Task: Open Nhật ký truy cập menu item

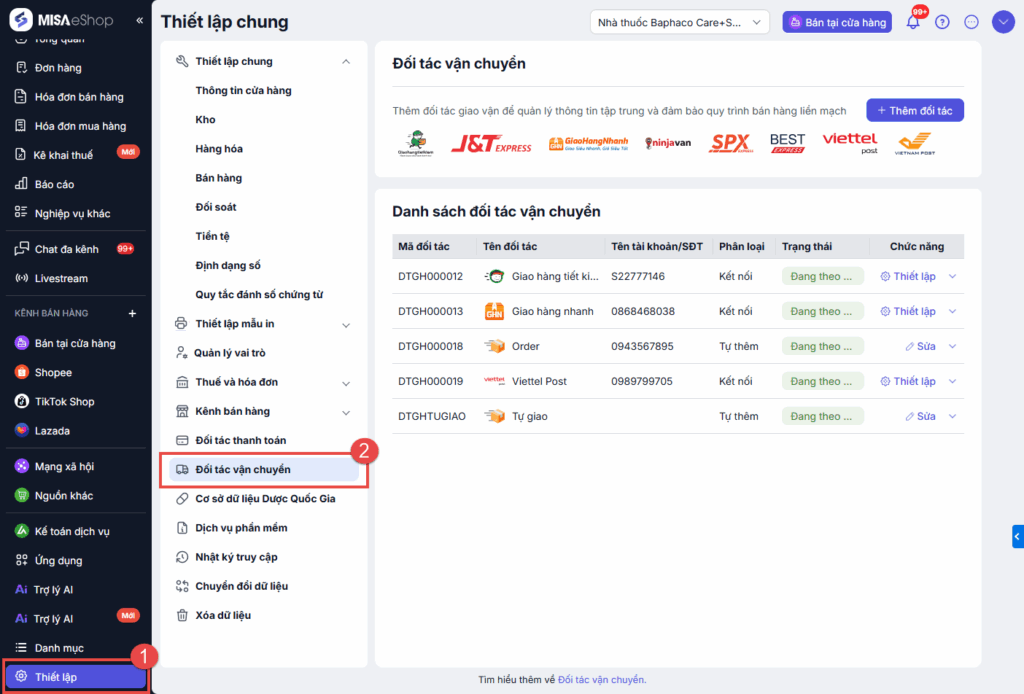Action: pyautogui.click(x=236, y=557)
